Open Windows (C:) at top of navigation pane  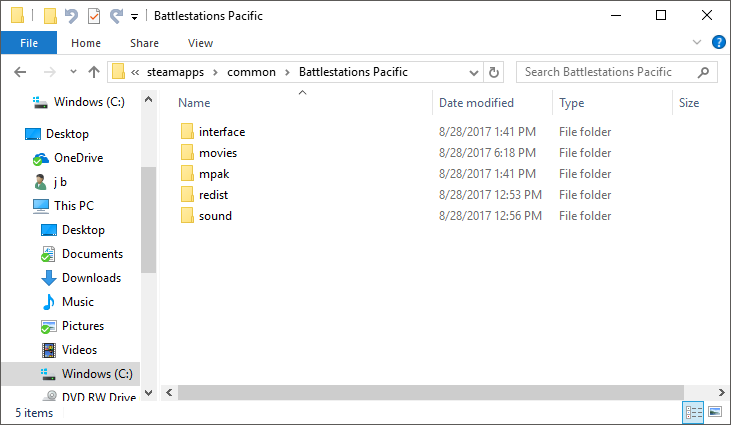(79, 102)
